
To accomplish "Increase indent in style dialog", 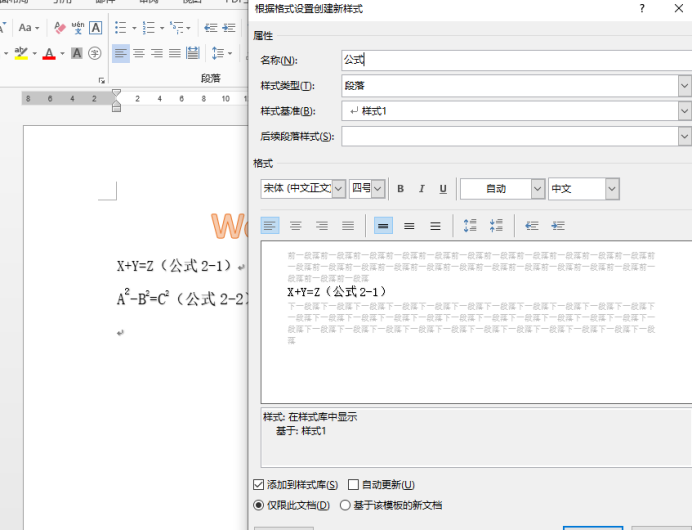I will tap(558, 226).
